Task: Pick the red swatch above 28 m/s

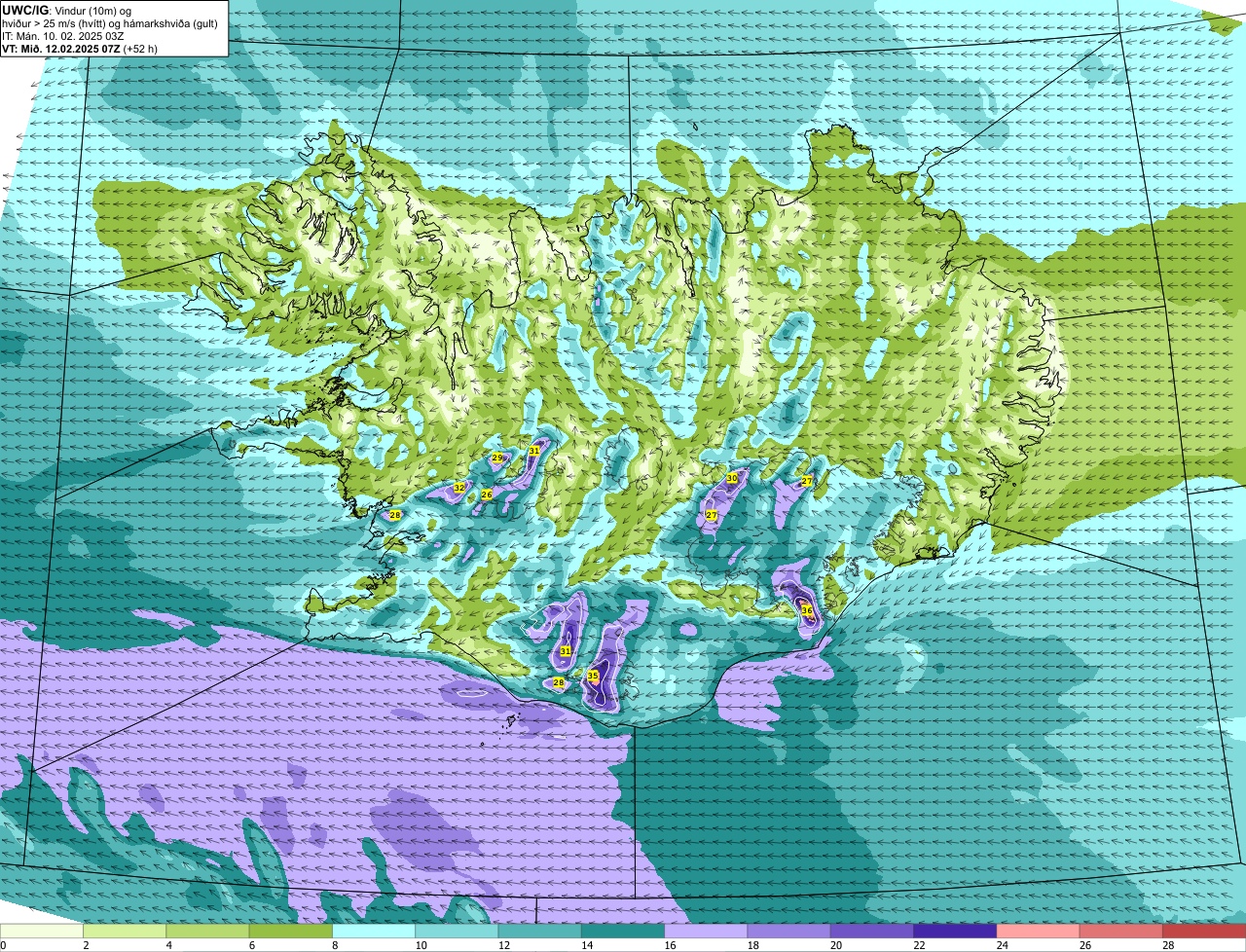Action: click(x=1204, y=931)
